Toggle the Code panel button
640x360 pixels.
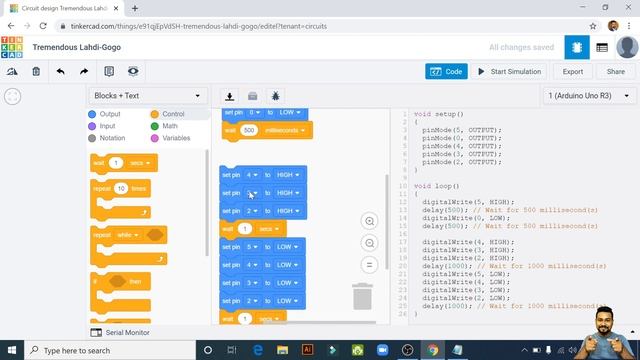pos(446,71)
